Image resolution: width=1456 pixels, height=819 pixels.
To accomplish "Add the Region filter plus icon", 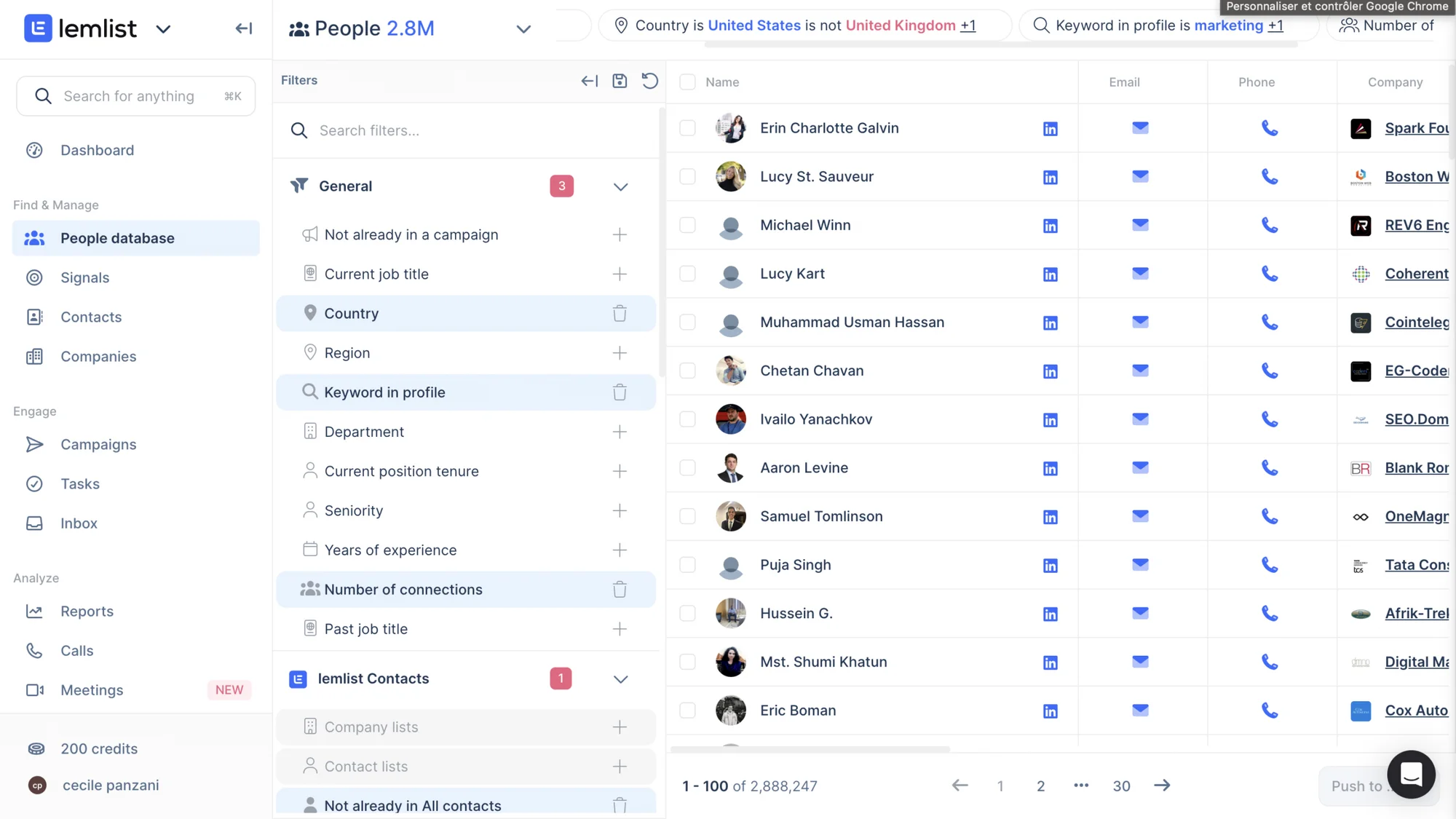I will (x=620, y=353).
